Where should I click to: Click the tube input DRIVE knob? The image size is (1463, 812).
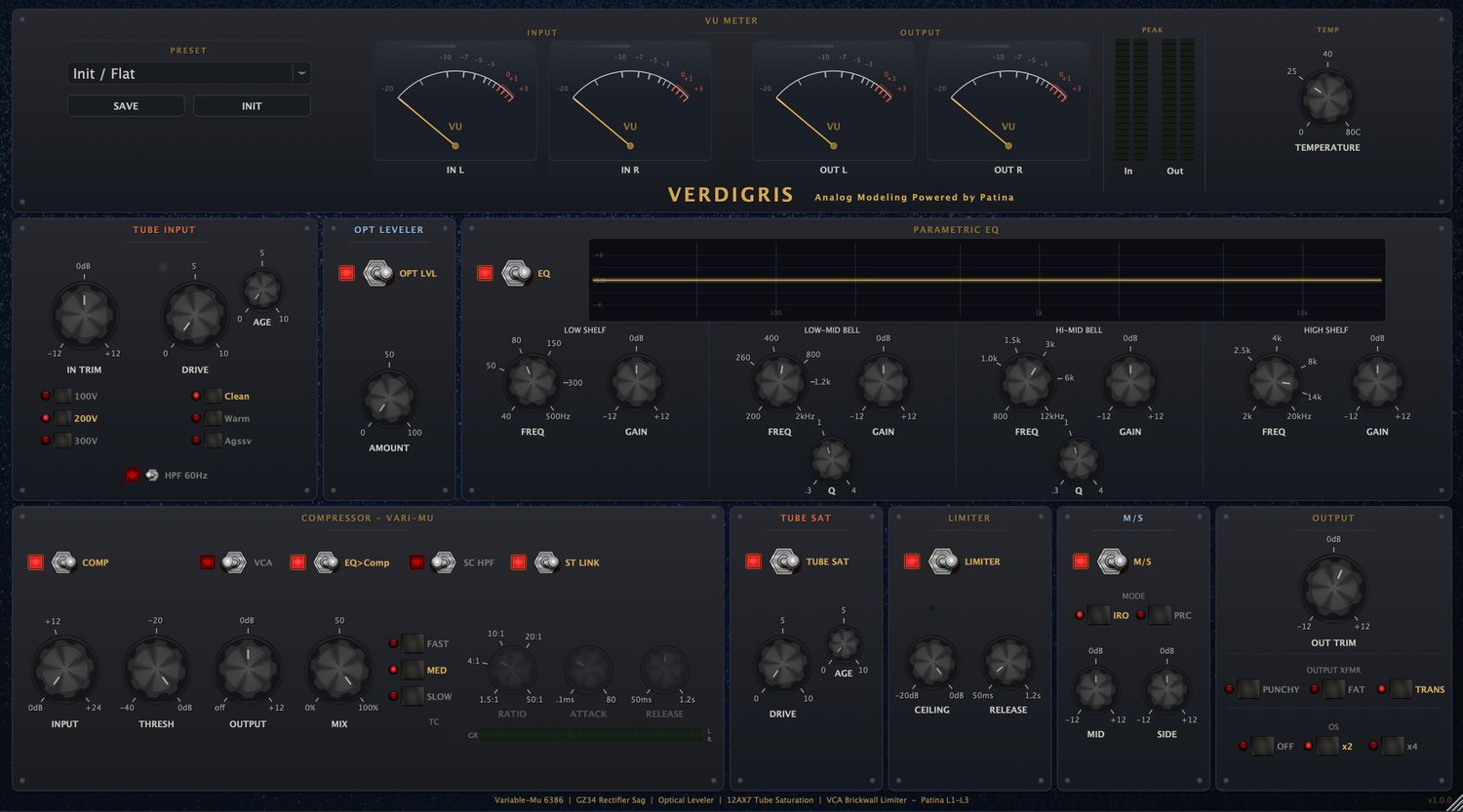click(x=194, y=314)
